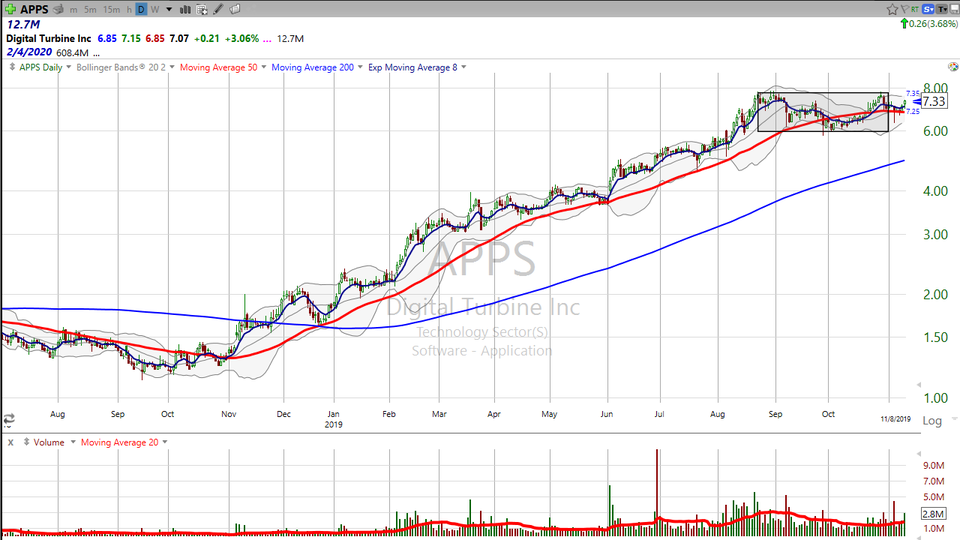Switch chart to 5m timeframe

point(90,10)
